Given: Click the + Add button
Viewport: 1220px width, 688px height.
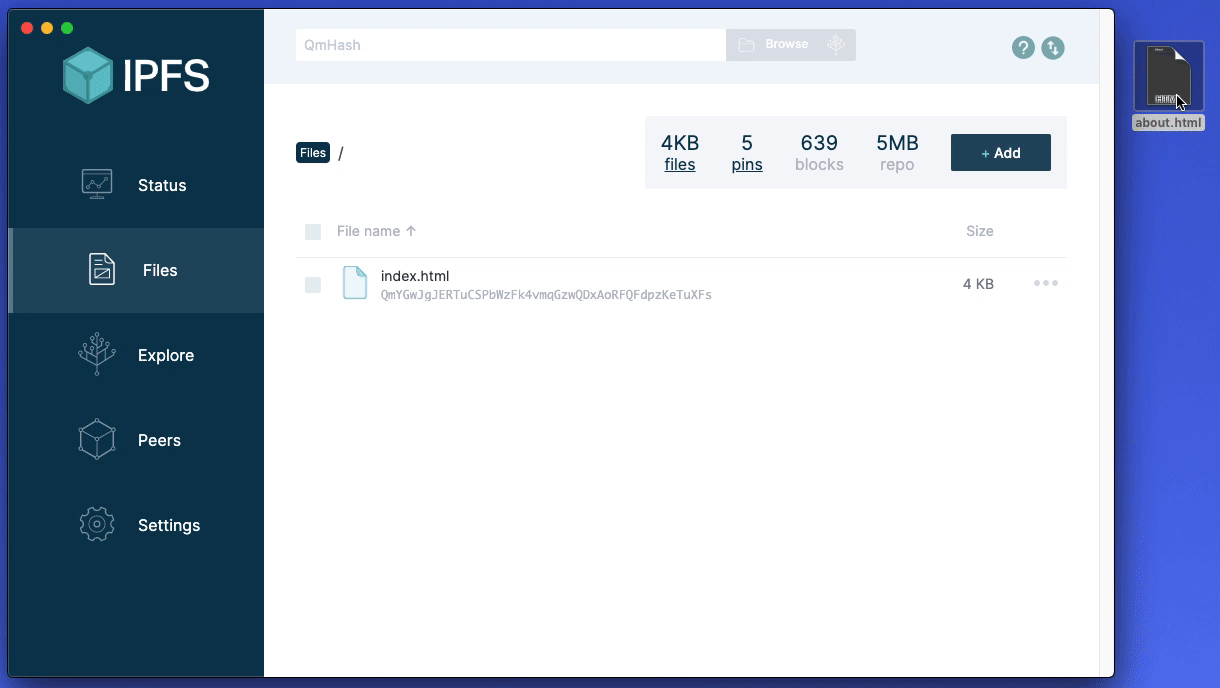Looking at the screenshot, I should (1000, 153).
